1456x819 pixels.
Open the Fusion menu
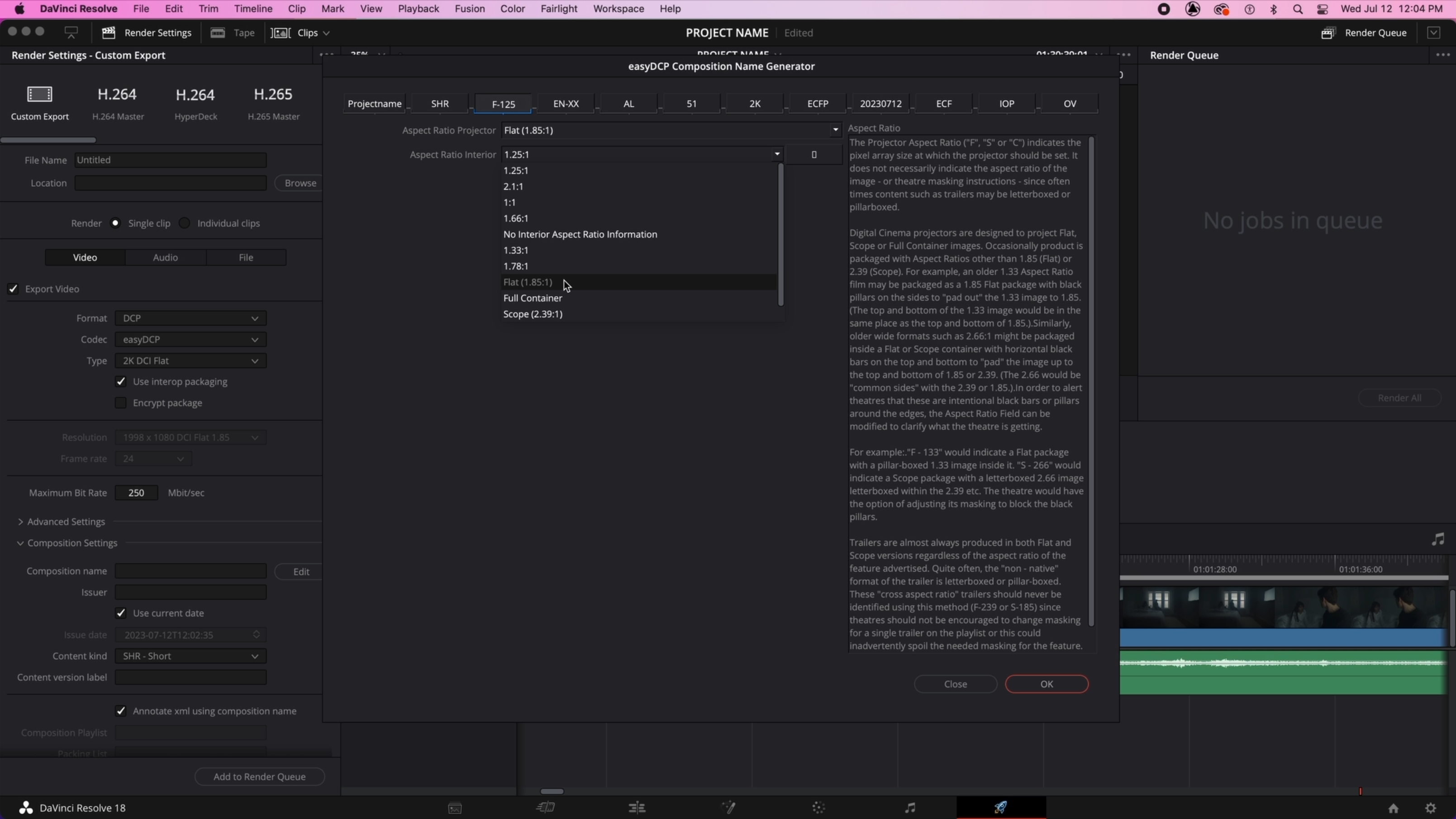point(469,9)
